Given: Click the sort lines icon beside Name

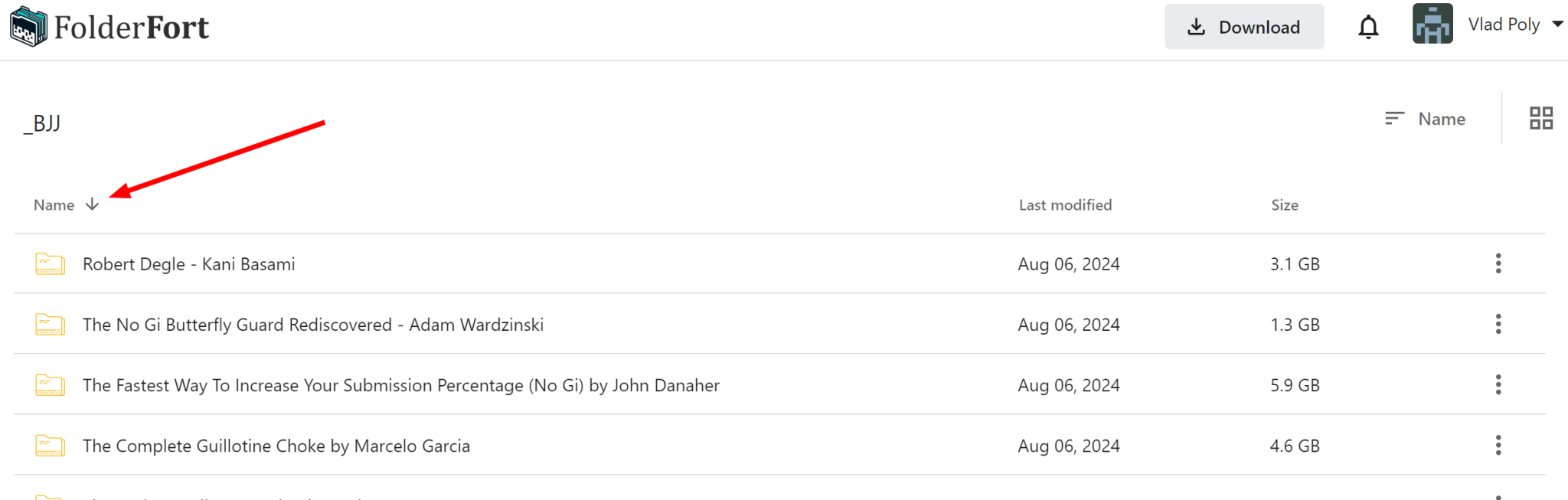Looking at the screenshot, I should click(1394, 118).
